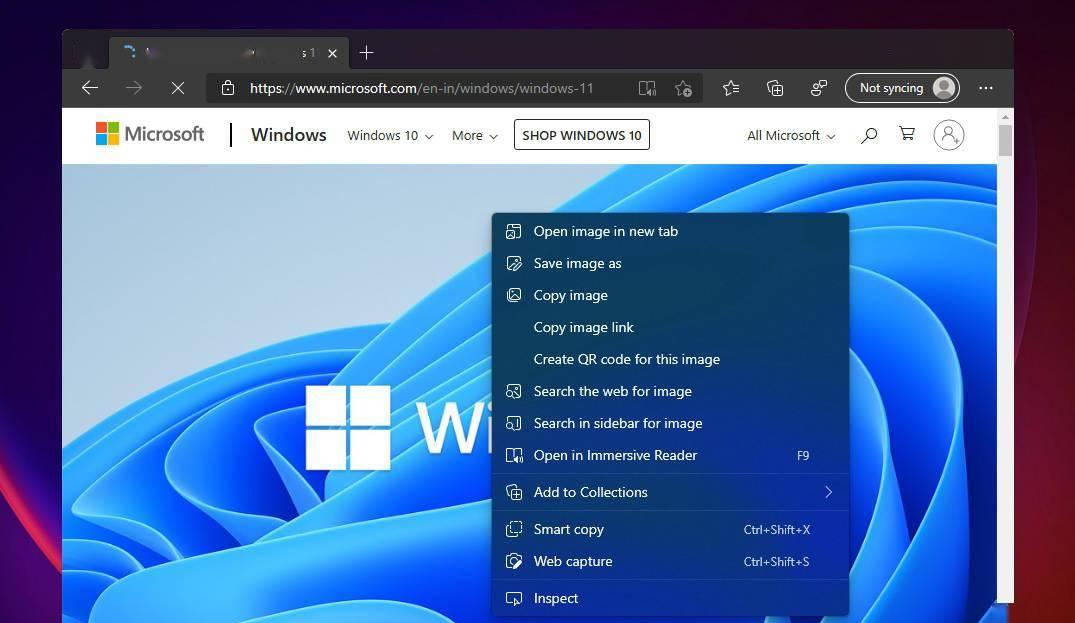Select Web capture menu entry
Screen dimensions: 1075x623
670,561
